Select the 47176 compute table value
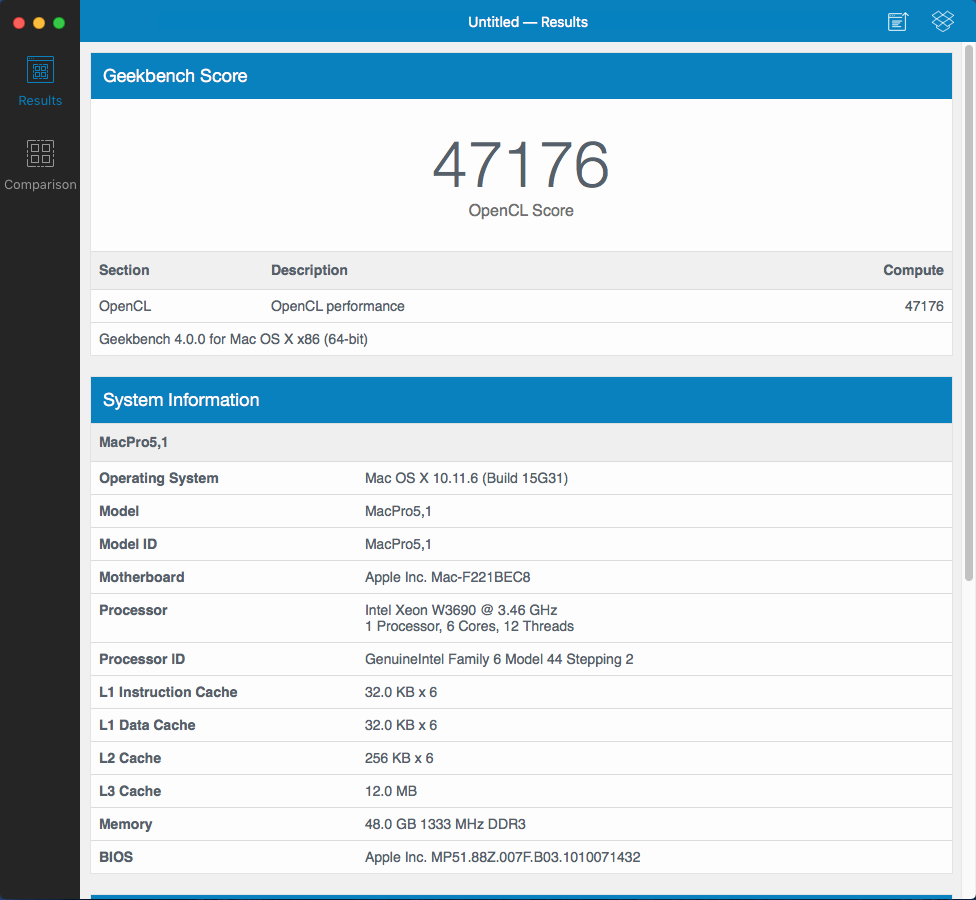Viewport: 976px width, 900px height. pyautogui.click(x=924, y=306)
